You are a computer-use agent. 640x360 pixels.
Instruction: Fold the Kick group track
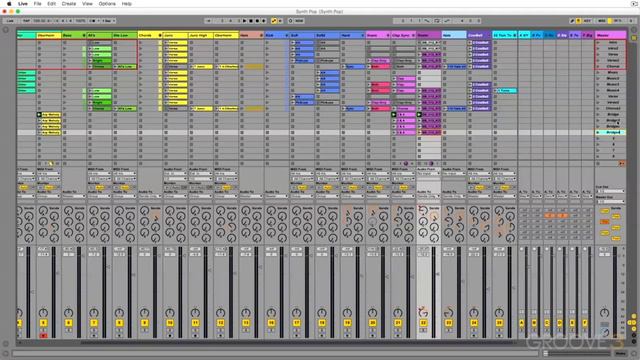[x=287, y=36]
